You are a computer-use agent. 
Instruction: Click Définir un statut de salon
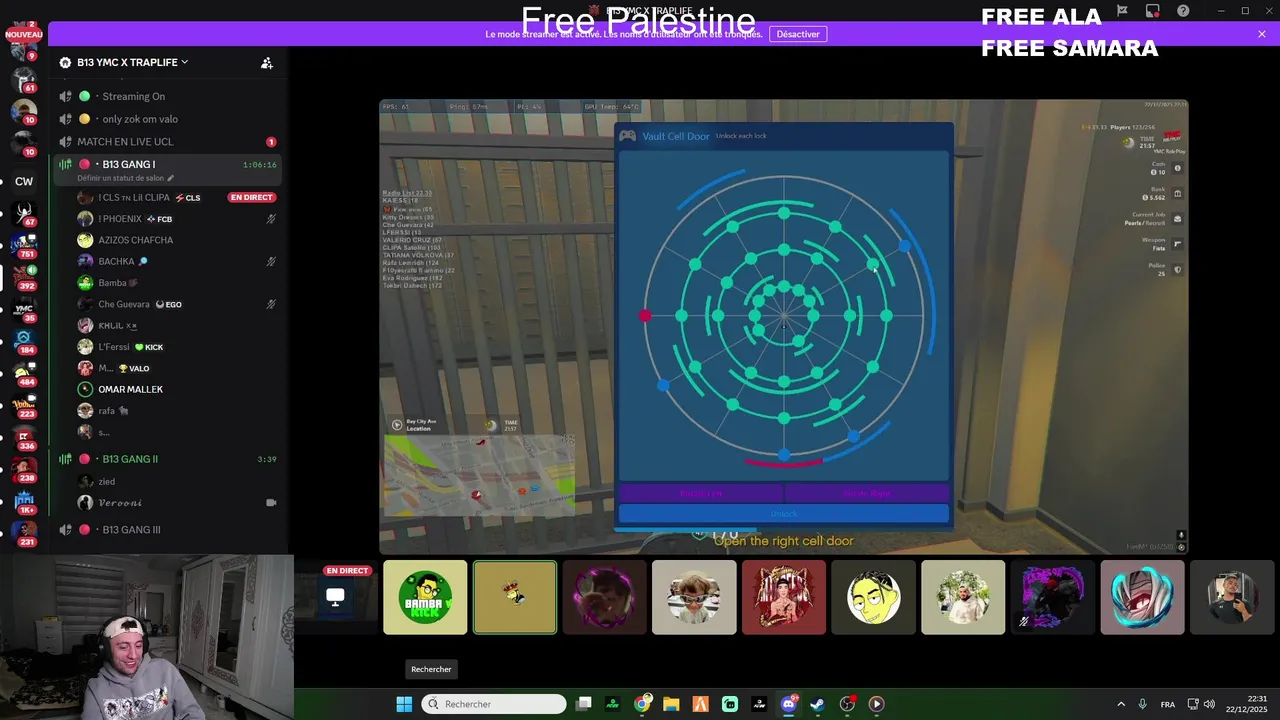(125, 178)
